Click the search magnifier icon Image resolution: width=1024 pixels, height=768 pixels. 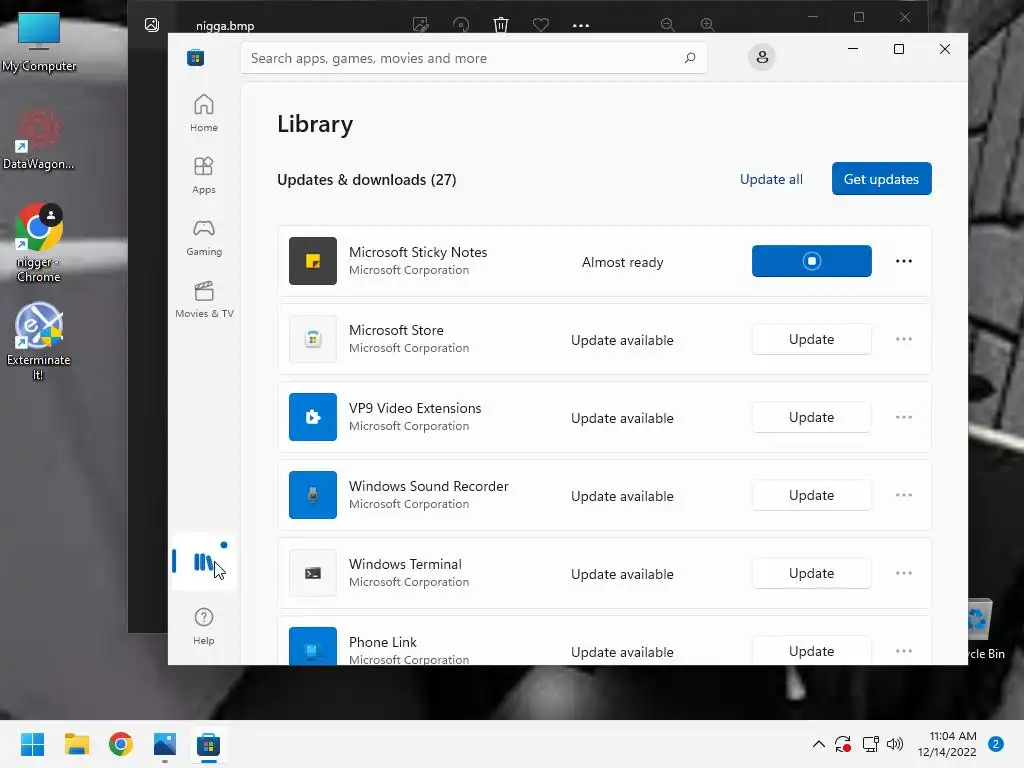(x=690, y=58)
